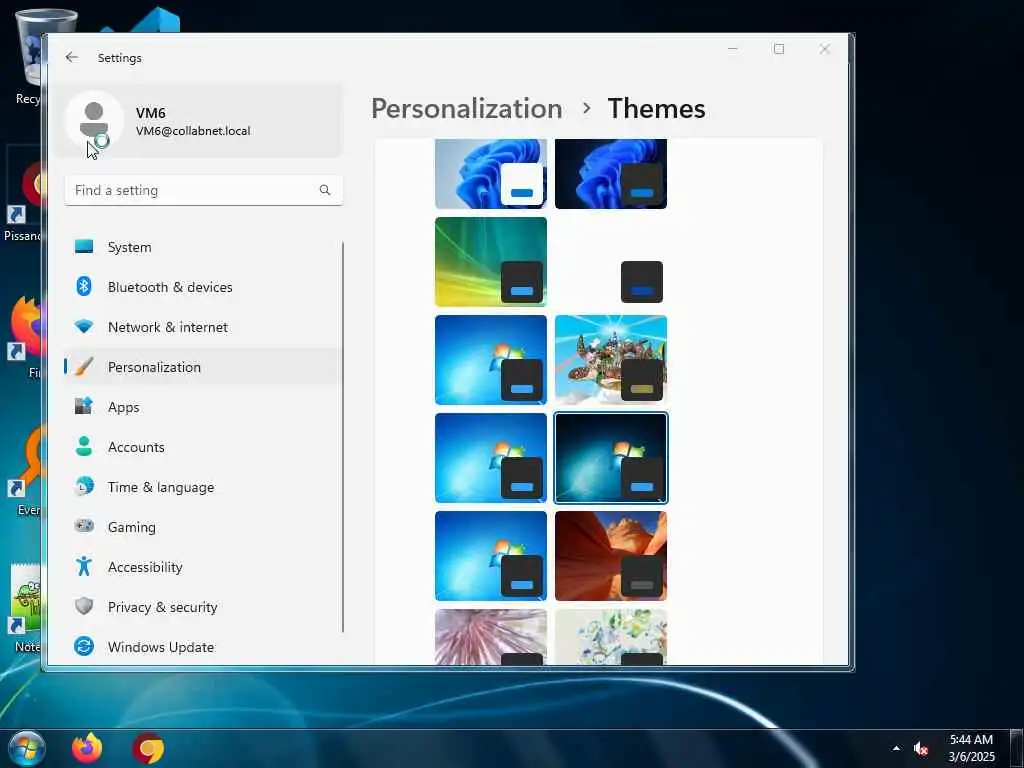Select the Windows 11 dark bloom theme
This screenshot has width=1024, height=768.
(611, 174)
